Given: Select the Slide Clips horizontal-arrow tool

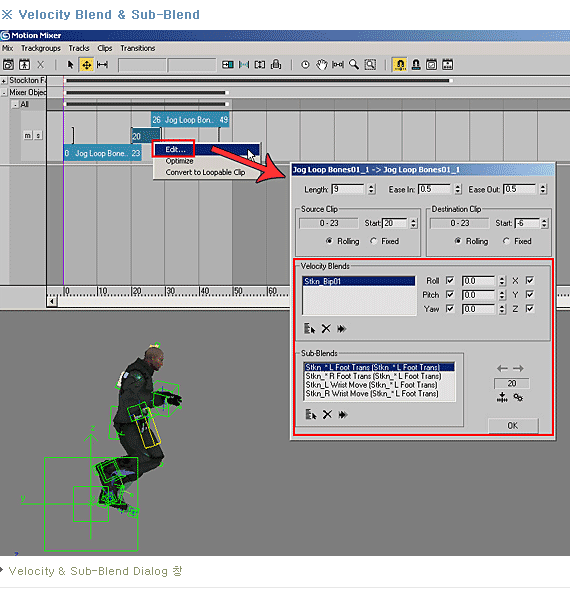Looking at the screenshot, I should point(102,64).
